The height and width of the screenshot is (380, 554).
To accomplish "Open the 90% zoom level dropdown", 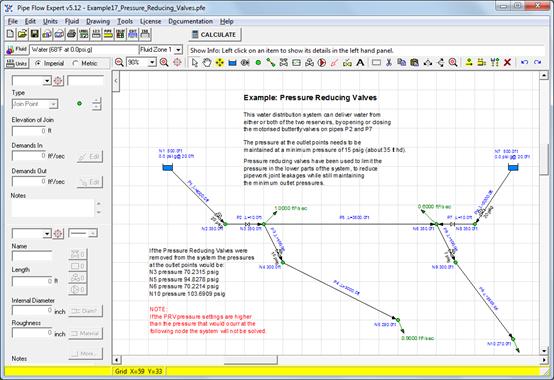I will pos(152,63).
